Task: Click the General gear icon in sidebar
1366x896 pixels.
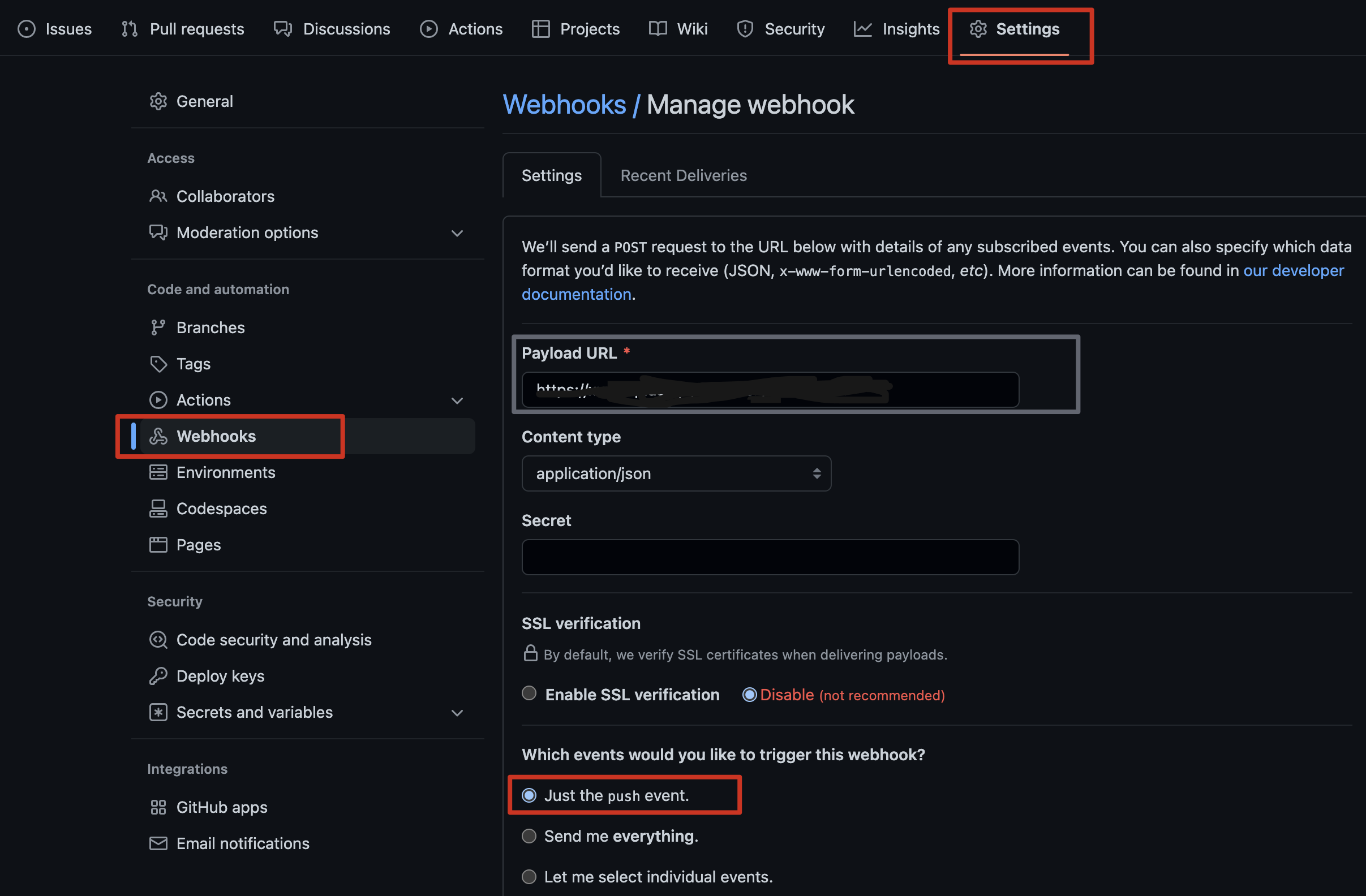Action: click(x=158, y=101)
